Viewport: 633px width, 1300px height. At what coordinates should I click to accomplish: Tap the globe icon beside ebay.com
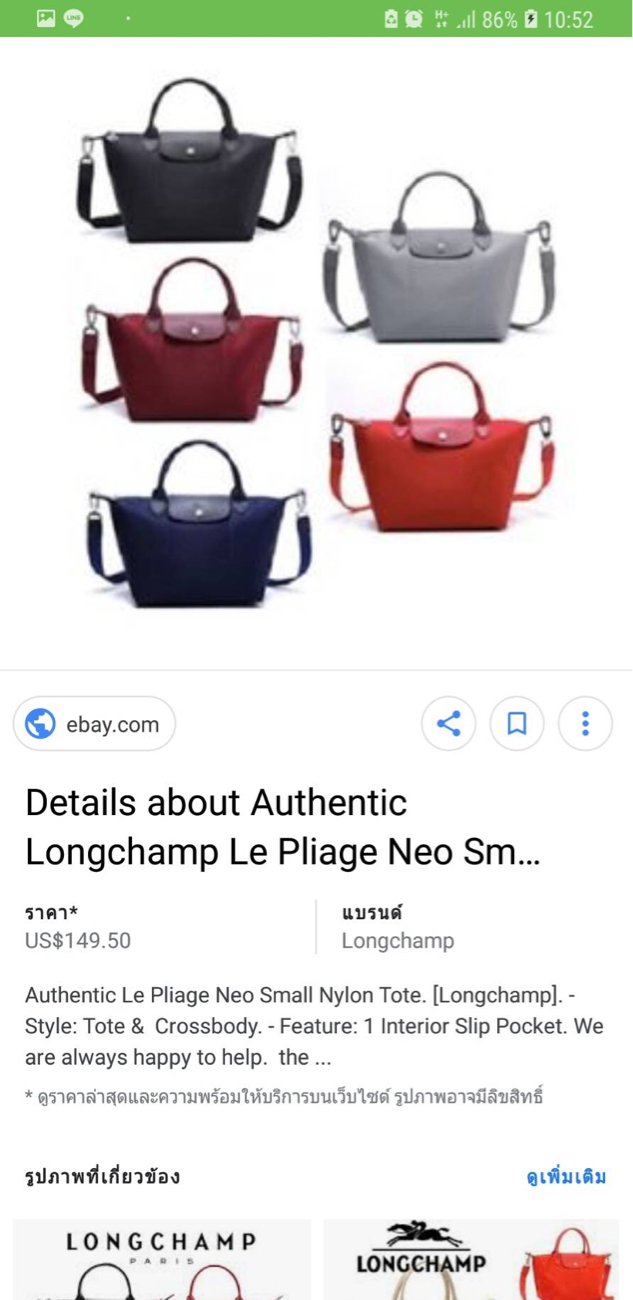tap(40, 724)
